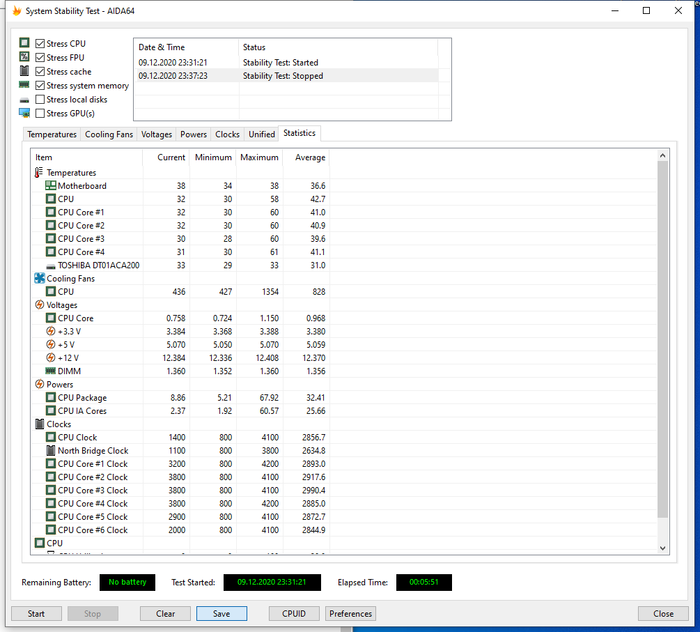
Task: Click the Average column header
Action: point(306,157)
